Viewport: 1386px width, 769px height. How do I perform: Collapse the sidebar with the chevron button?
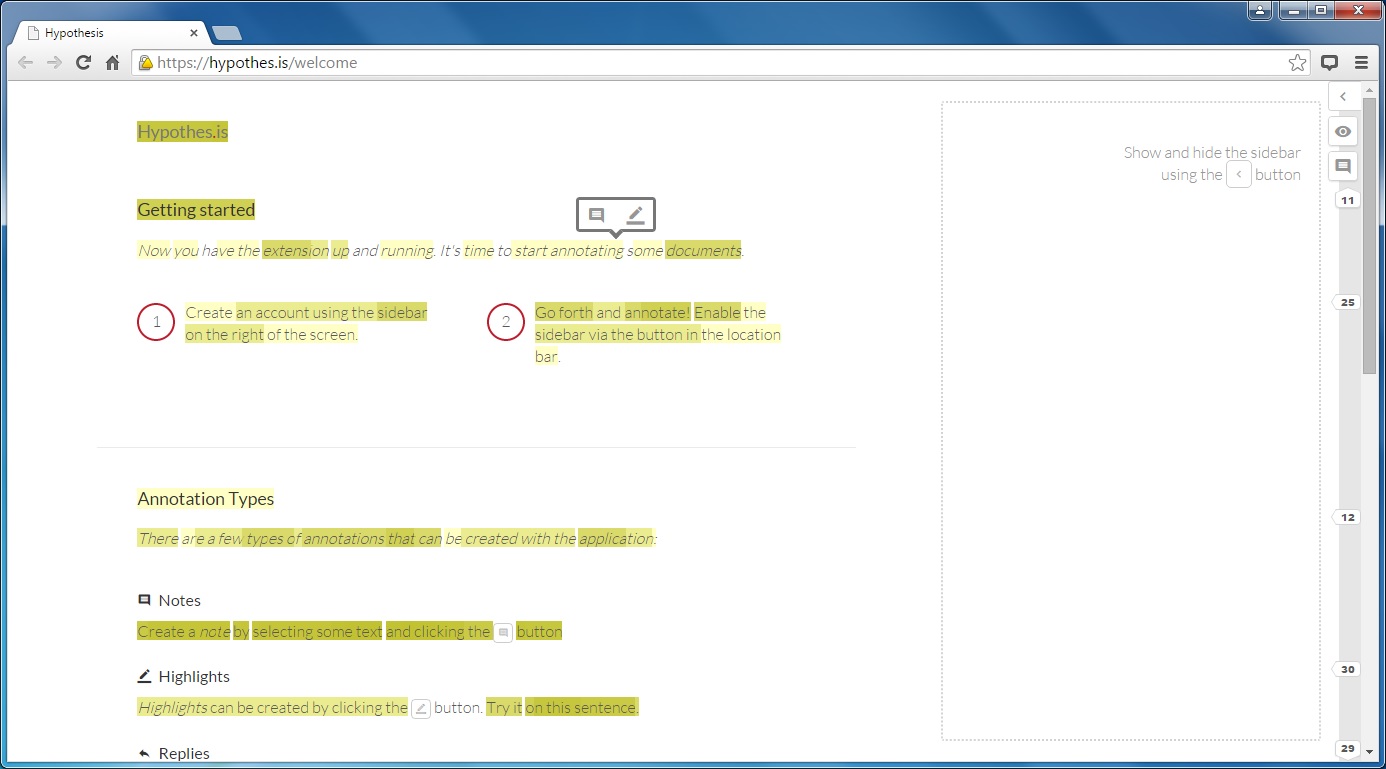tap(1343, 97)
